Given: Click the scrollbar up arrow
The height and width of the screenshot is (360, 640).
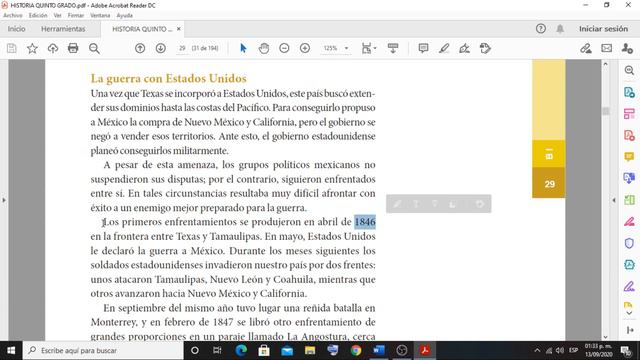Looking at the screenshot, I should (606, 64).
